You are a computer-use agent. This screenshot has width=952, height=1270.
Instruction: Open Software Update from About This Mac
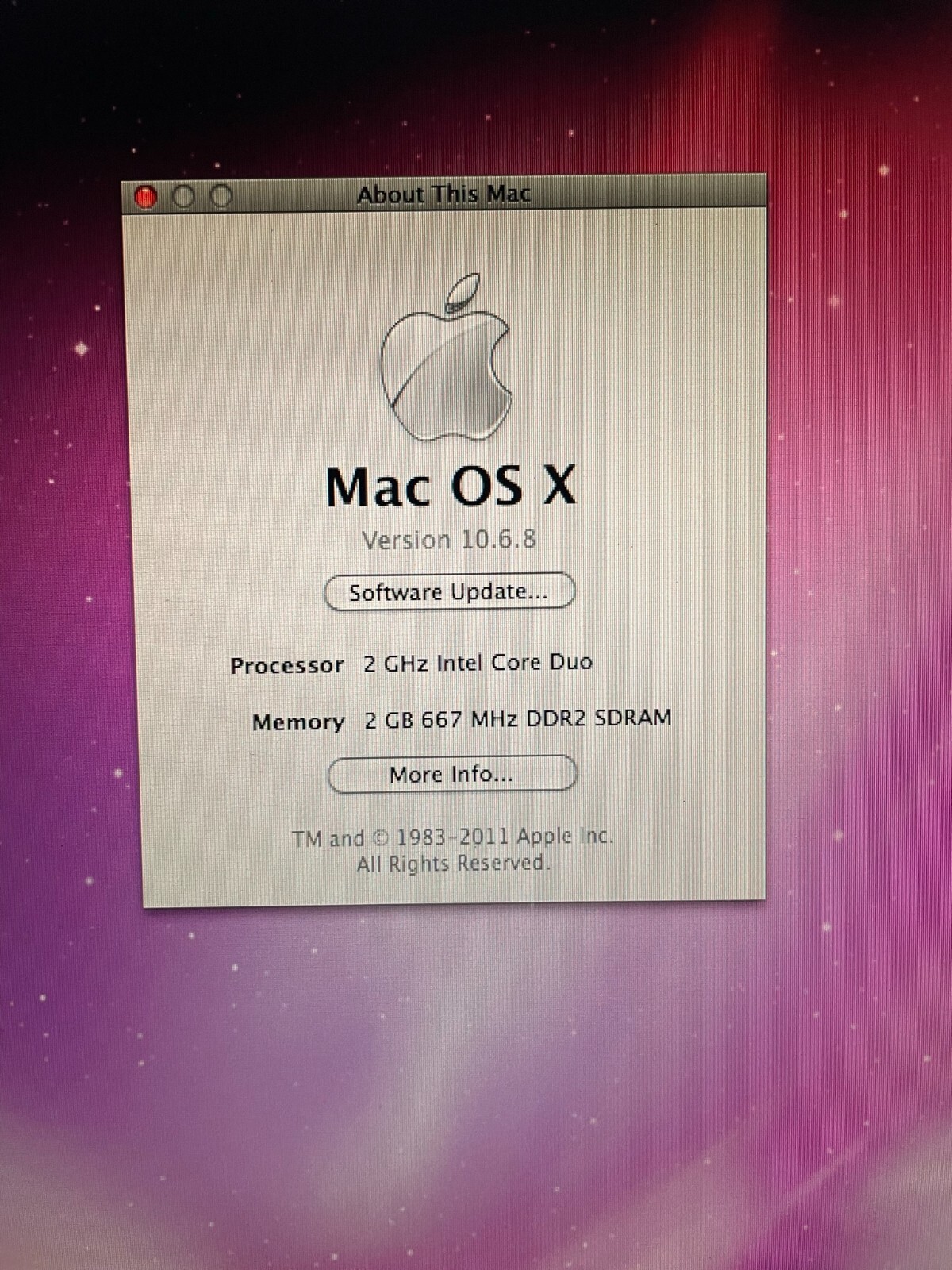pyautogui.click(x=449, y=592)
